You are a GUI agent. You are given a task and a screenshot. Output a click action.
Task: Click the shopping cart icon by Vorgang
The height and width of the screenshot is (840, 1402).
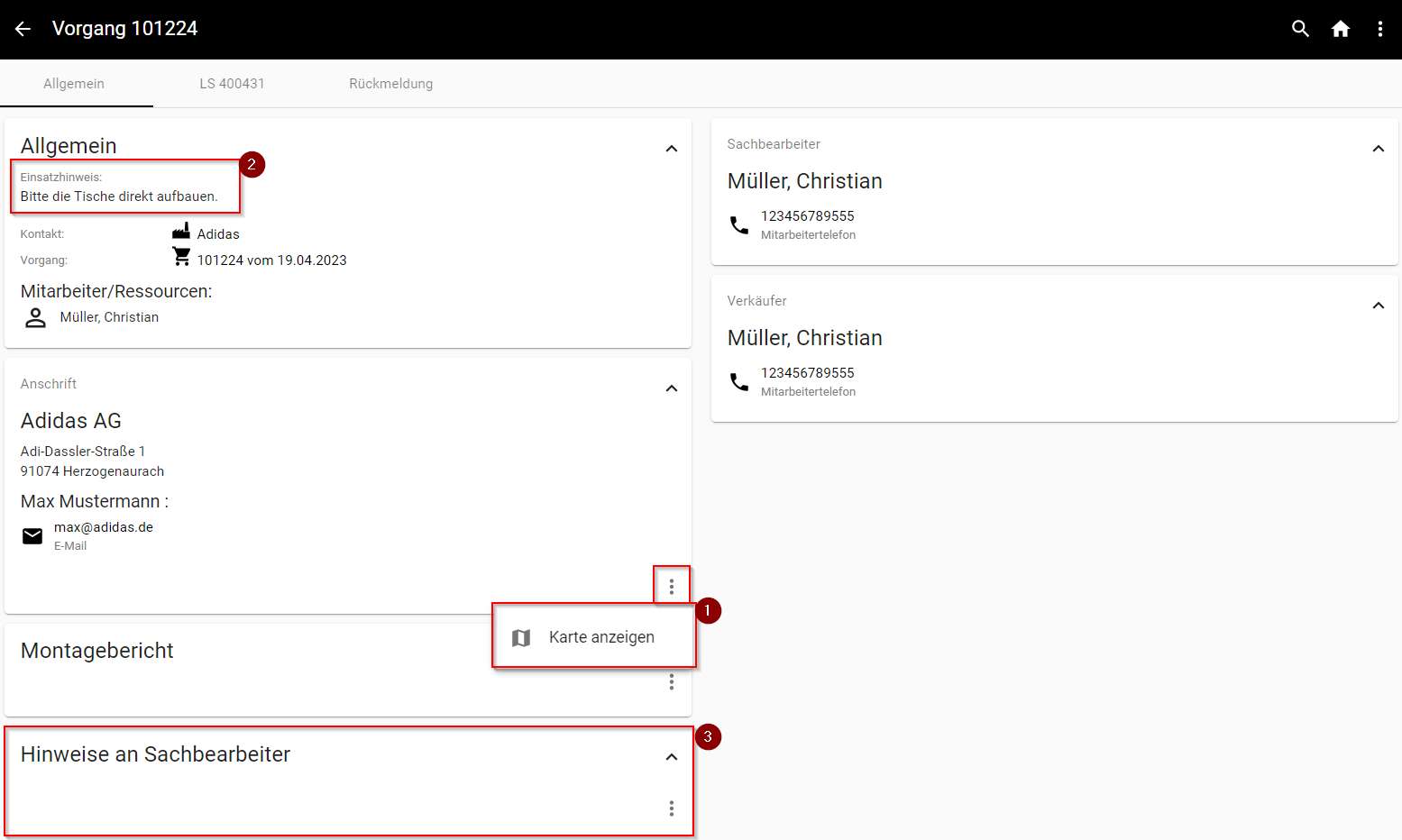click(x=181, y=257)
